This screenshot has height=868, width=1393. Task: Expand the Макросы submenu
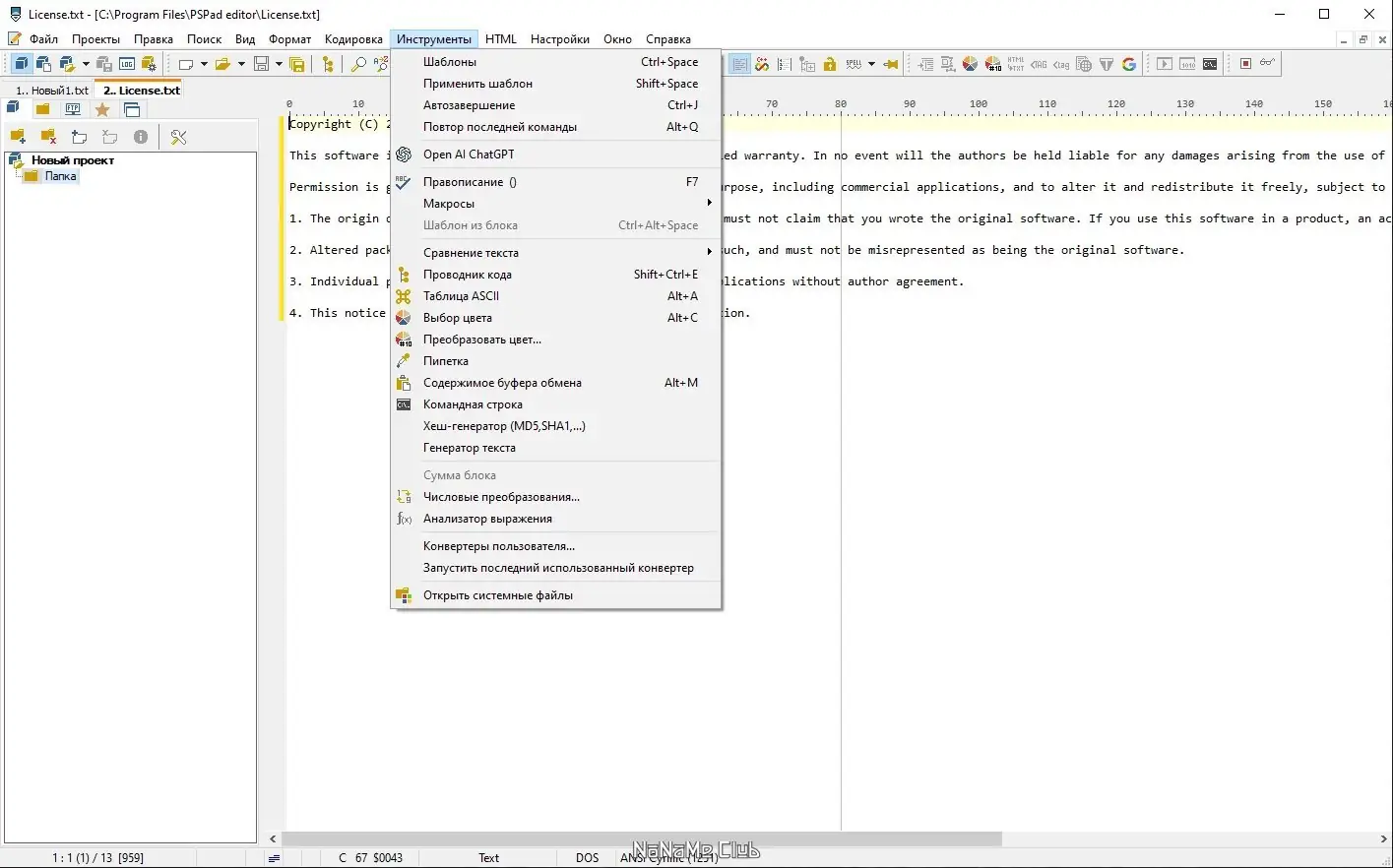556,204
